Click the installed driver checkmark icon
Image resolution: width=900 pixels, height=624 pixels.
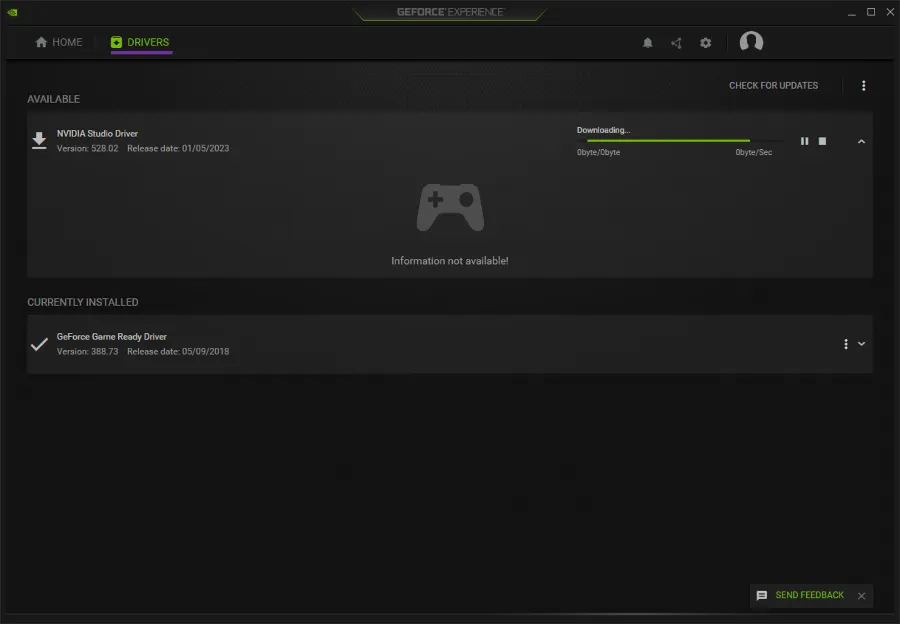(39, 344)
